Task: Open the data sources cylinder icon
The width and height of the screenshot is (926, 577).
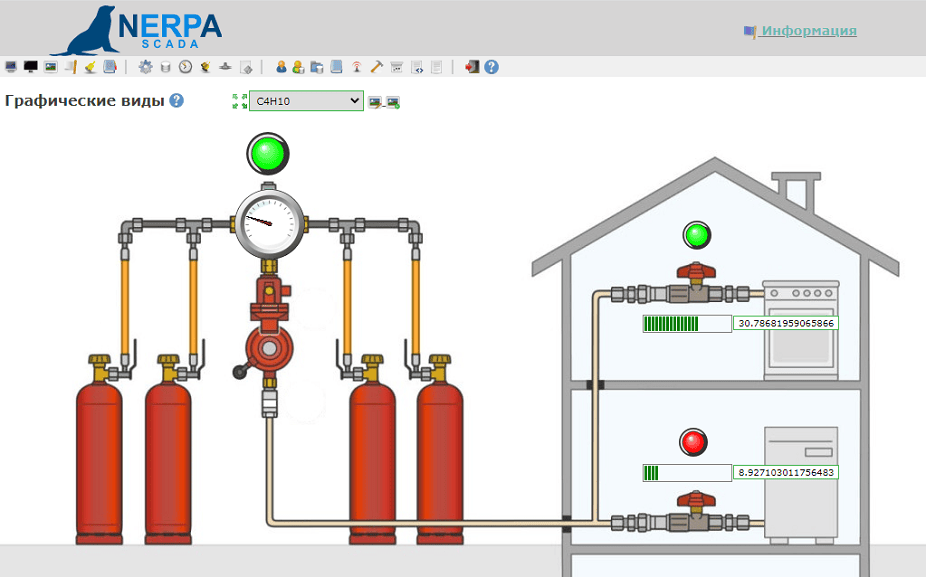Action: [x=165, y=67]
